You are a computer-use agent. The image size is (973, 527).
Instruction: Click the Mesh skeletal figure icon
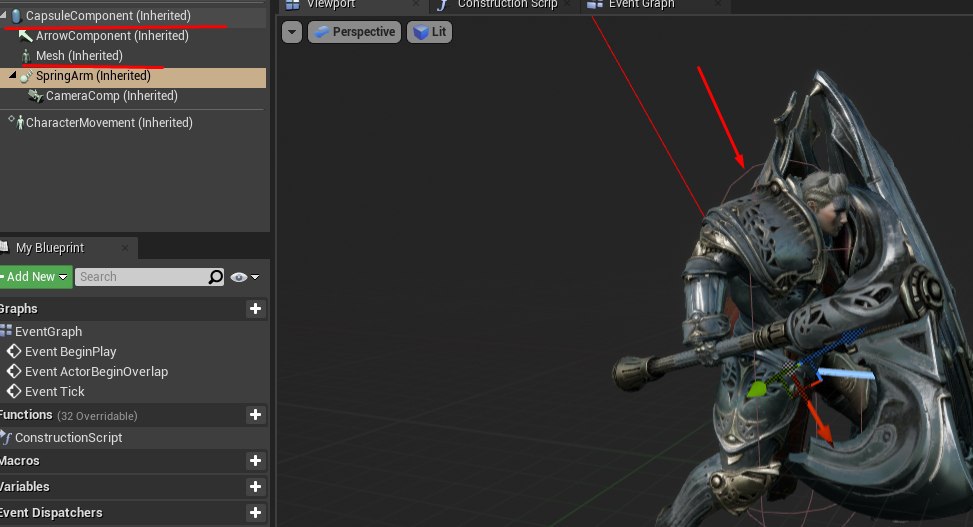(x=25, y=56)
